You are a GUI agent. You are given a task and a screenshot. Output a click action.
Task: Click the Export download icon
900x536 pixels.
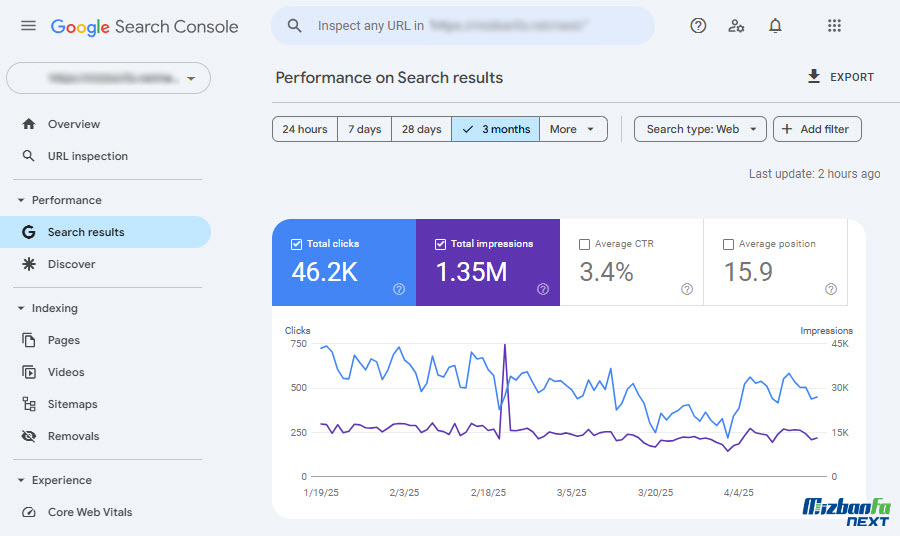point(813,76)
